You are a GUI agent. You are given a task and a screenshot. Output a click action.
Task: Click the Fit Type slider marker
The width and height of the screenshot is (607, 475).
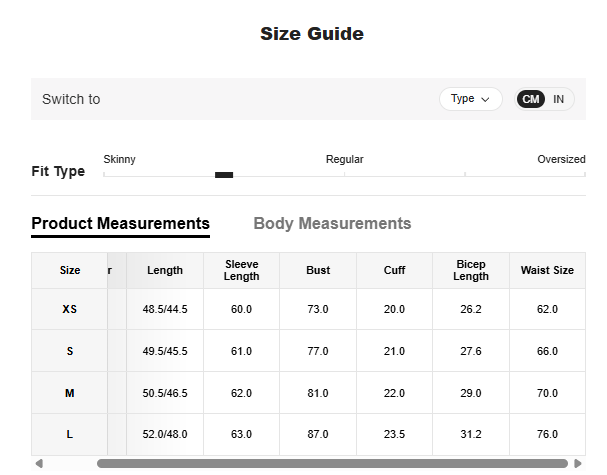coord(224,175)
